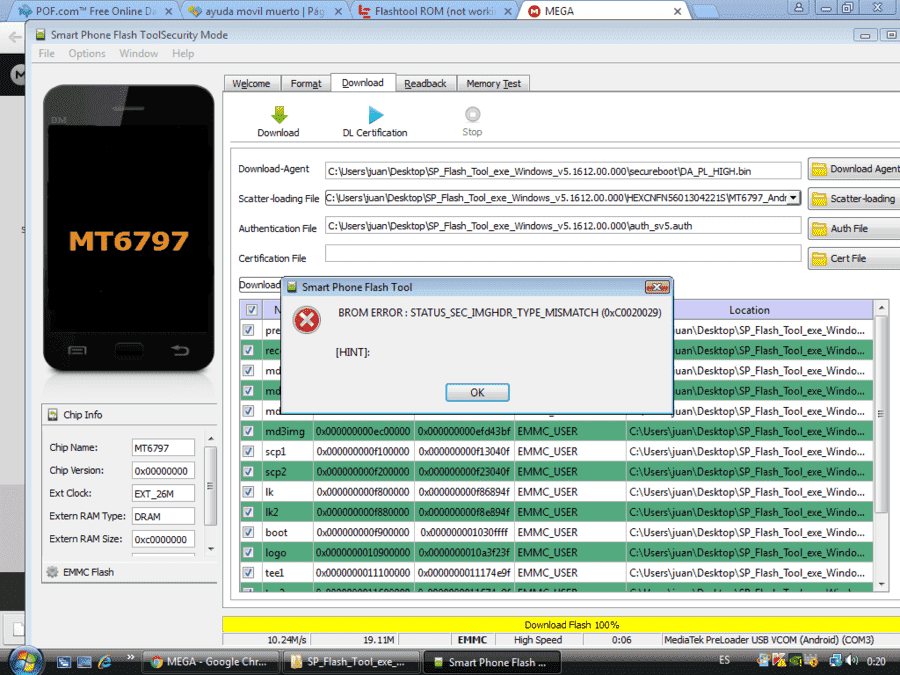This screenshot has width=900, height=675.
Task: Switch to the Readback tab
Action: (425, 83)
